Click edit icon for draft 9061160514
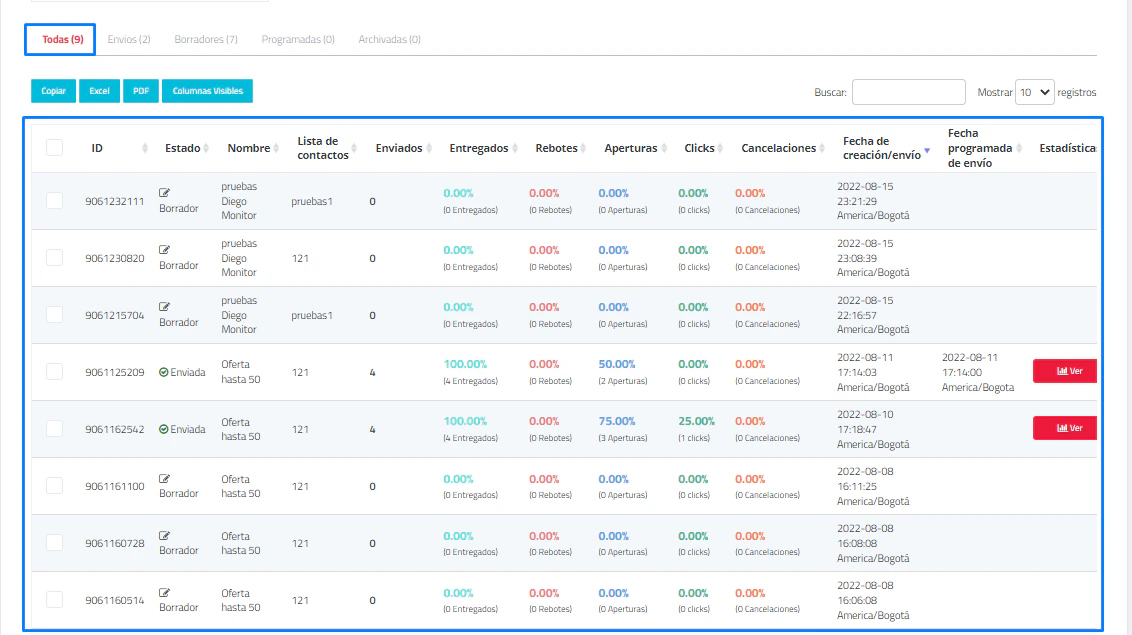The image size is (1132, 635). [165, 592]
